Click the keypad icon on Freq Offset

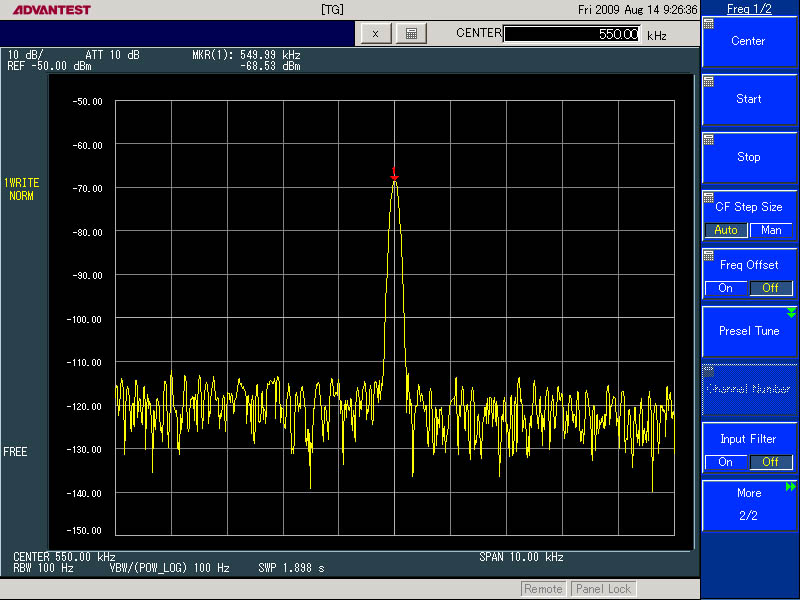click(x=709, y=256)
